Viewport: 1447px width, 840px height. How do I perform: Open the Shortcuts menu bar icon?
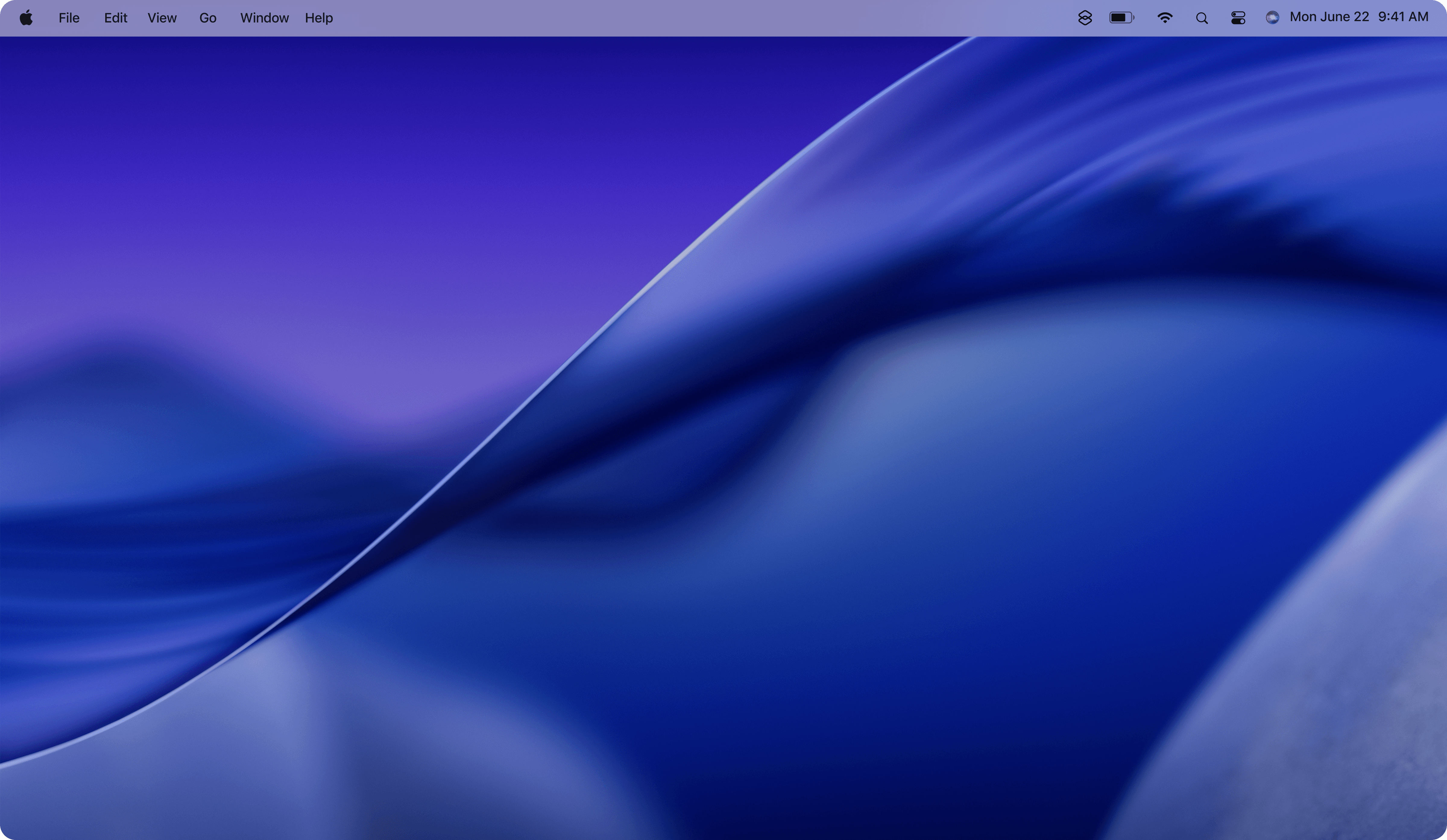(1085, 18)
